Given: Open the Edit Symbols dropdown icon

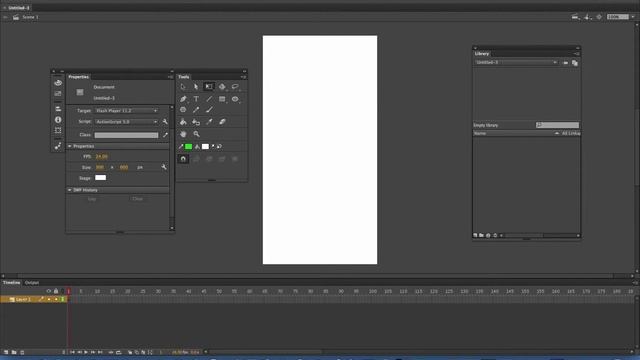Looking at the screenshot, I should [x=588, y=17].
